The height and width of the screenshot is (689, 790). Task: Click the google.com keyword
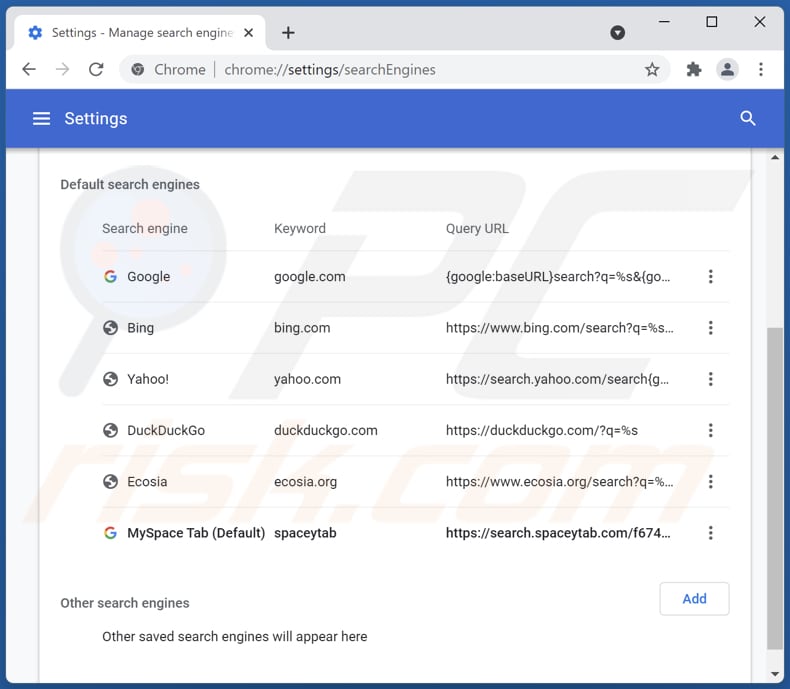coord(310,277)
